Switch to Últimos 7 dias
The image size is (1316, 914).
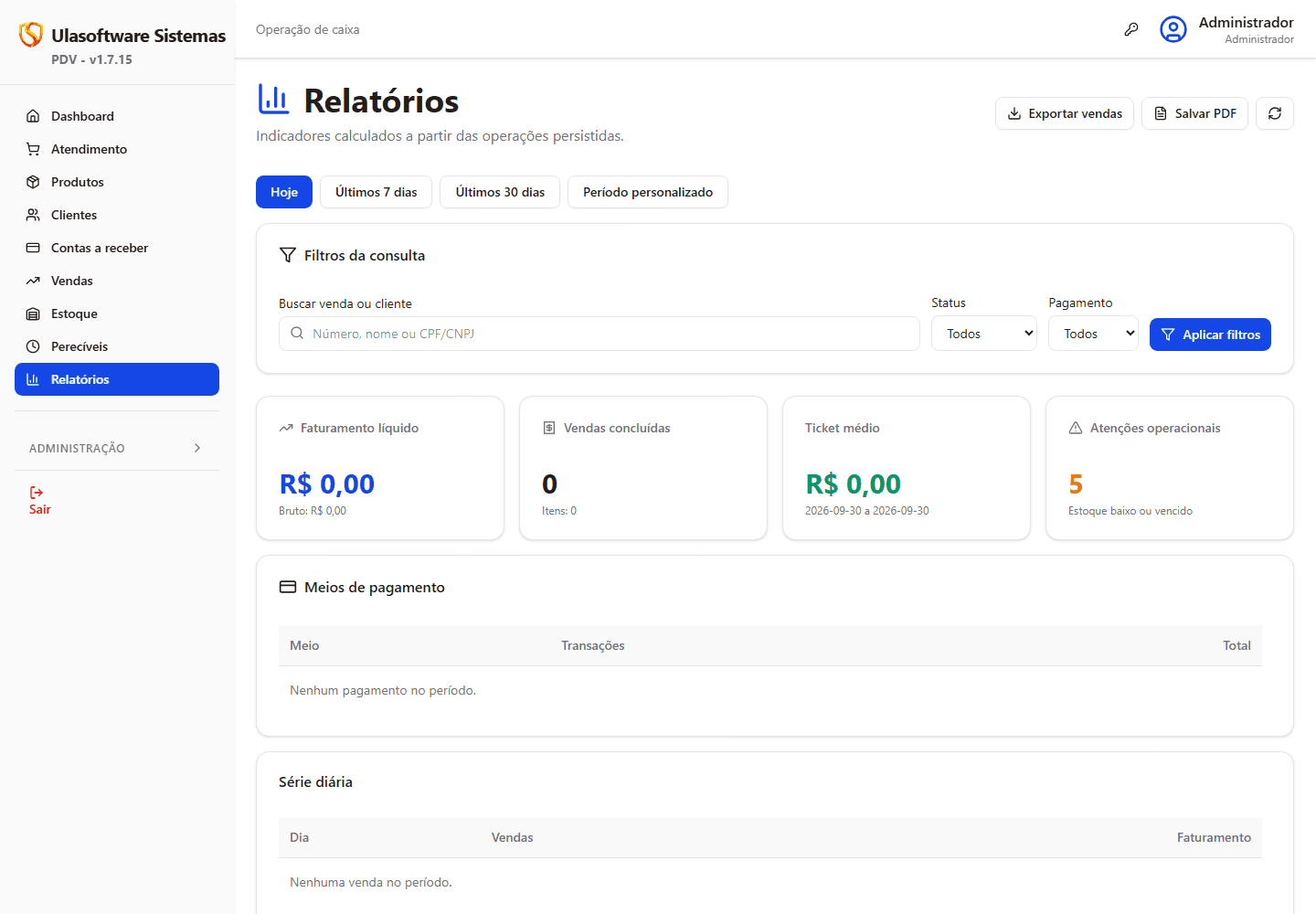376,192
